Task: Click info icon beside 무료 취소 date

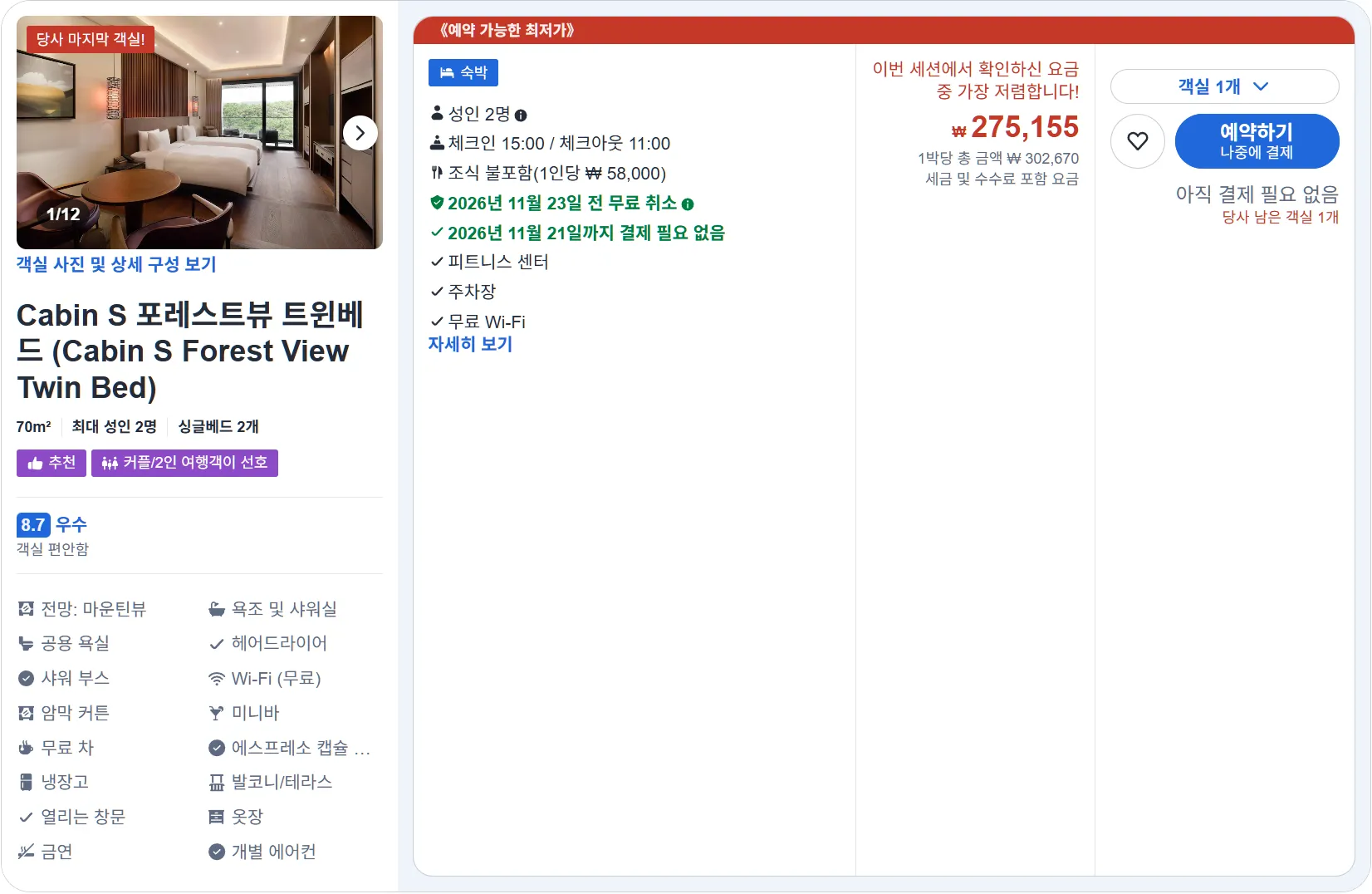Action: (688, 204)
